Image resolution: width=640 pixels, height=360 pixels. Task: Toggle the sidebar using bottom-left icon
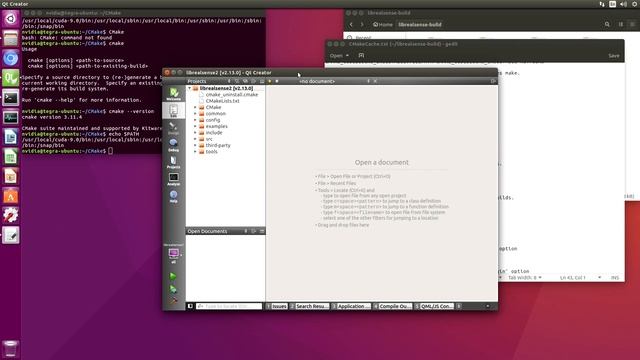tap(190, 306)
